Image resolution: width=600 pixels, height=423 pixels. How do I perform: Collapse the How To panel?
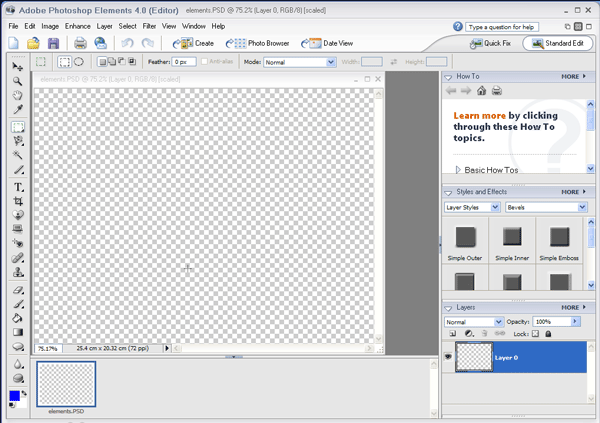[x=449, y=76]
